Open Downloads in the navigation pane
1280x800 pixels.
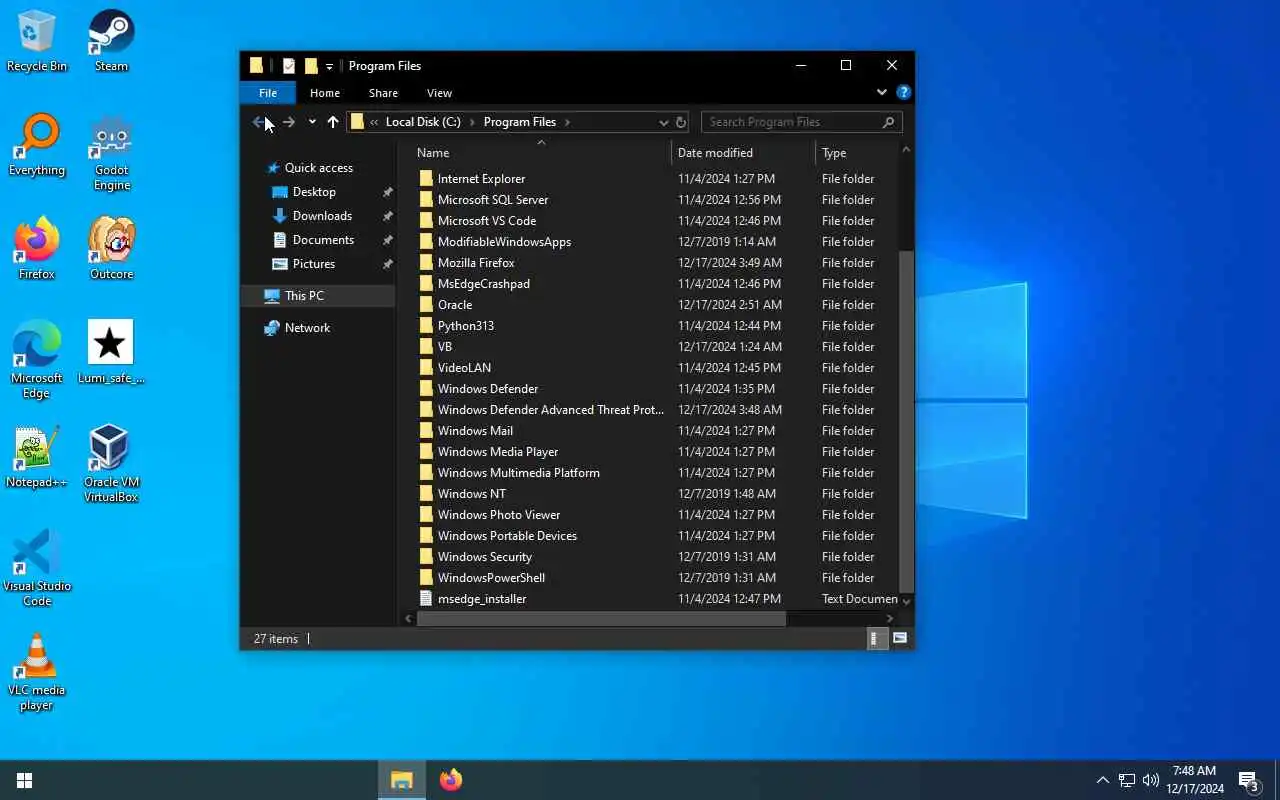322,216
